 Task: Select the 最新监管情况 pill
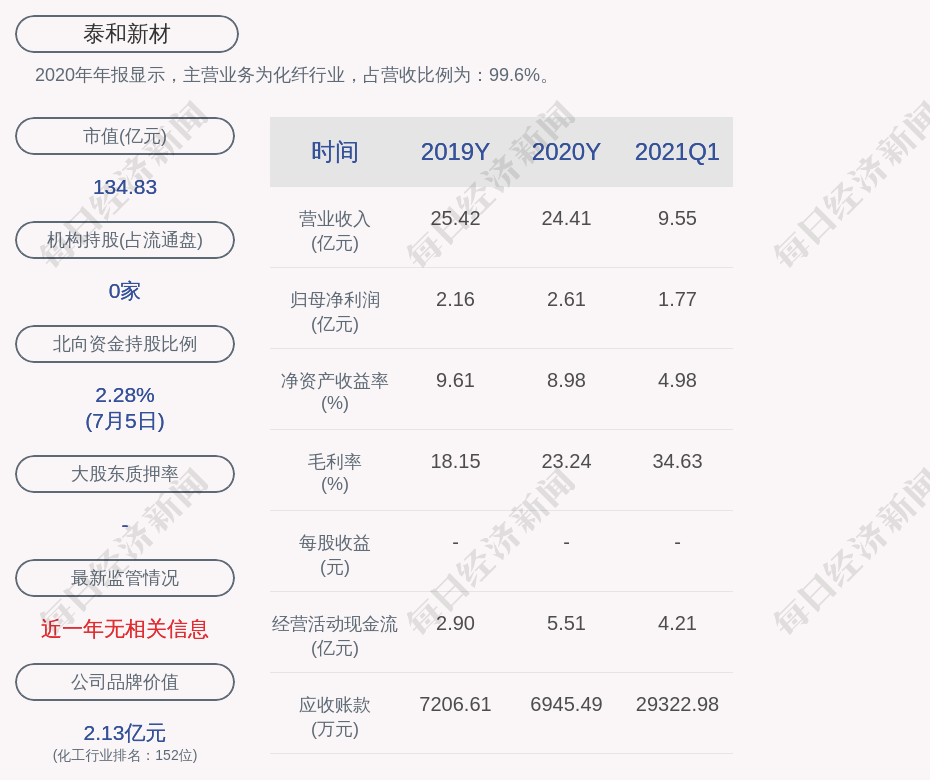pos(125,578)
